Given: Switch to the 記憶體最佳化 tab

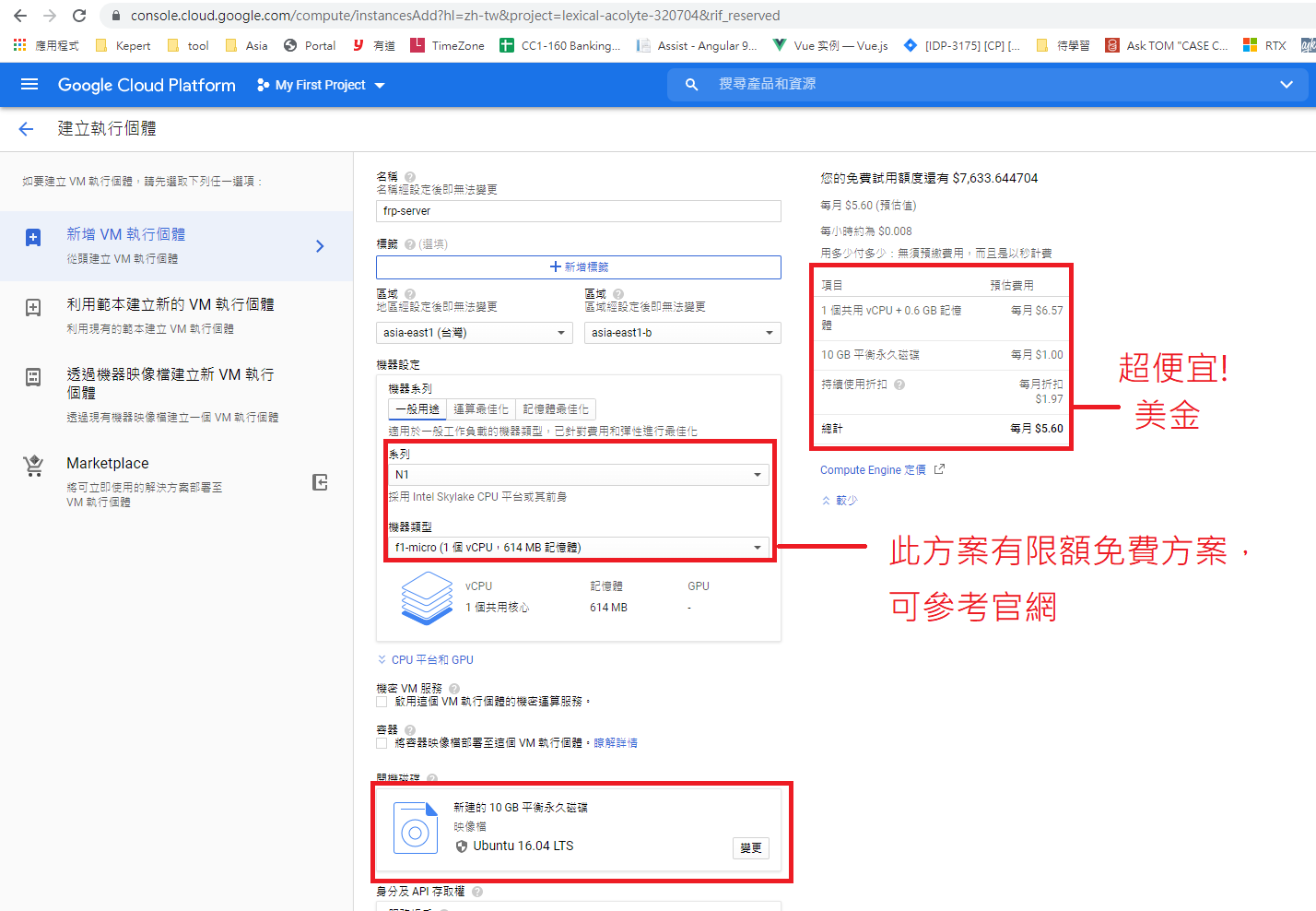Looking at the screenshot, I should tap(556, 409).
